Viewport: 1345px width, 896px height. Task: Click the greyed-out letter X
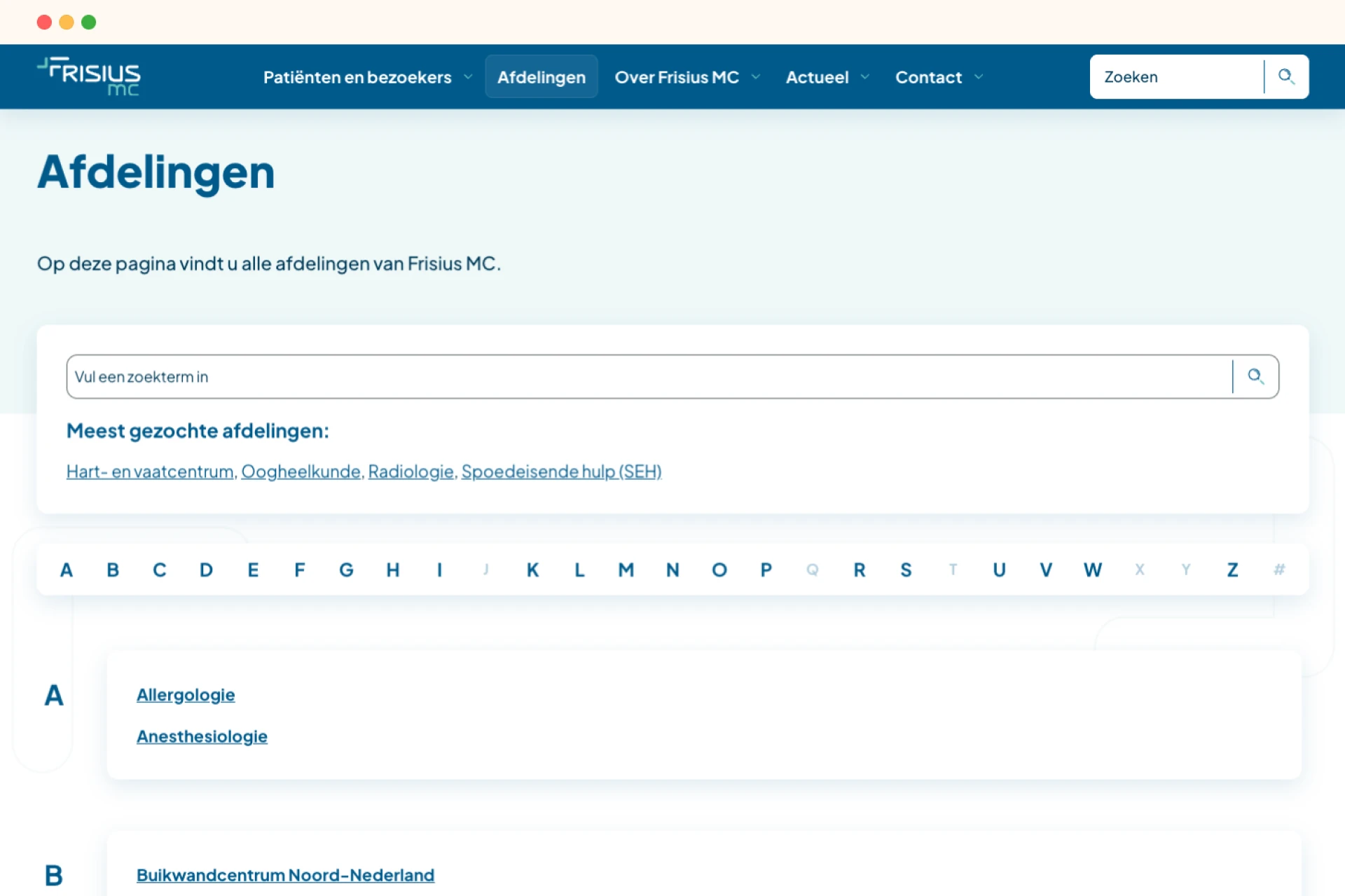point(1140,570)
